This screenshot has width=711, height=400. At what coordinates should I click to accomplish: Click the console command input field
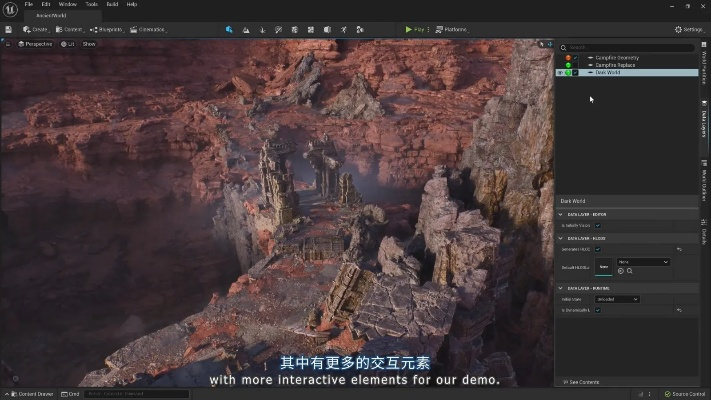click(x=136, y=394)
